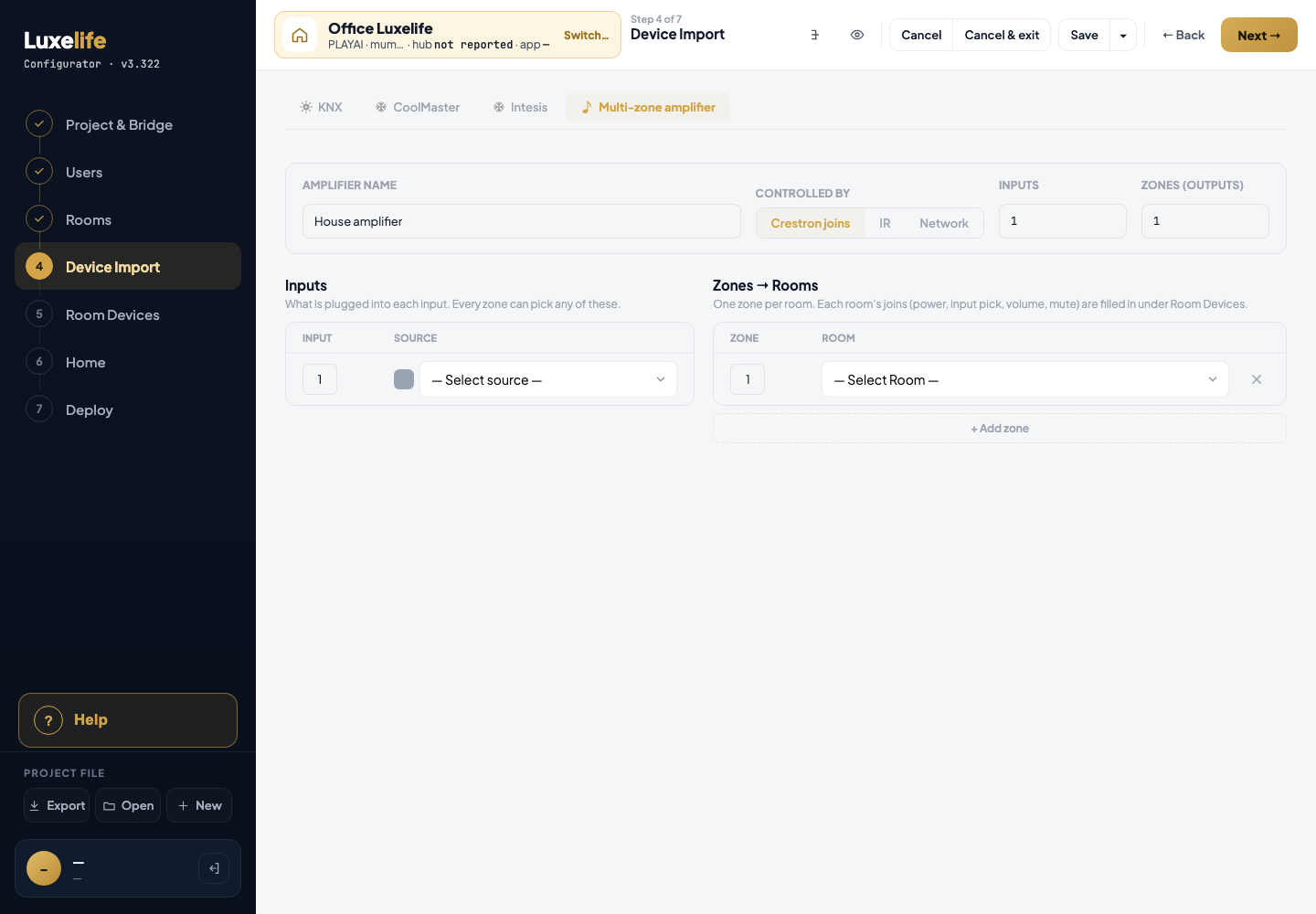This screenshot has height=914, width=1316.
Task: Click Cancel & exit button
Action: [1002, 35]
